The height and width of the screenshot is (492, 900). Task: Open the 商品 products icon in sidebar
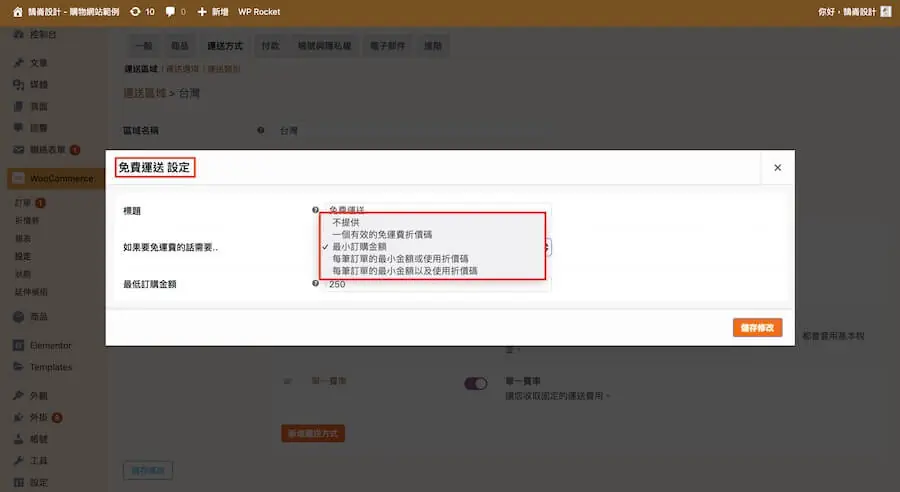pos(18,316)
